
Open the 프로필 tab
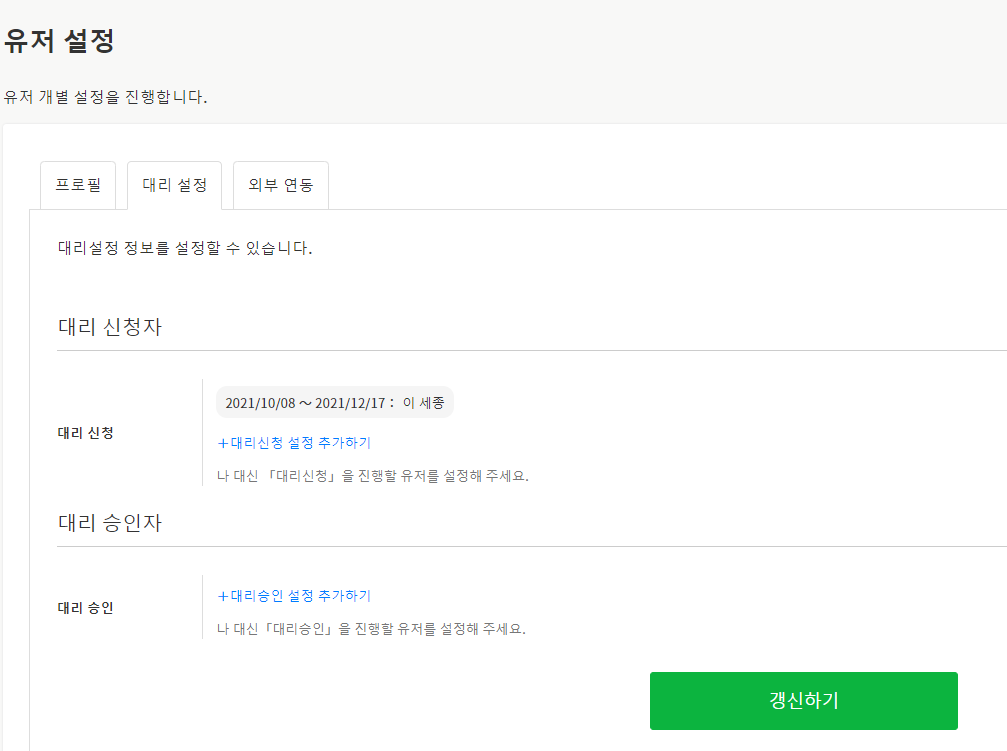click(78, 185)
